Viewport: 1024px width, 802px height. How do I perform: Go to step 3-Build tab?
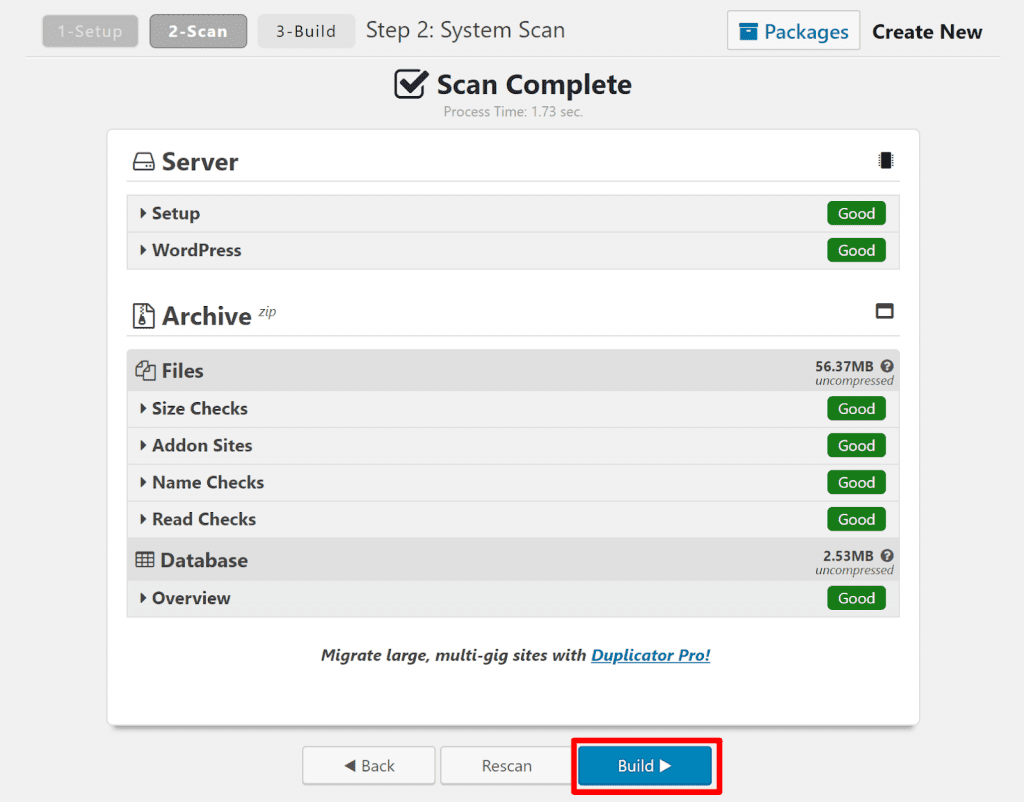[306, 32]
